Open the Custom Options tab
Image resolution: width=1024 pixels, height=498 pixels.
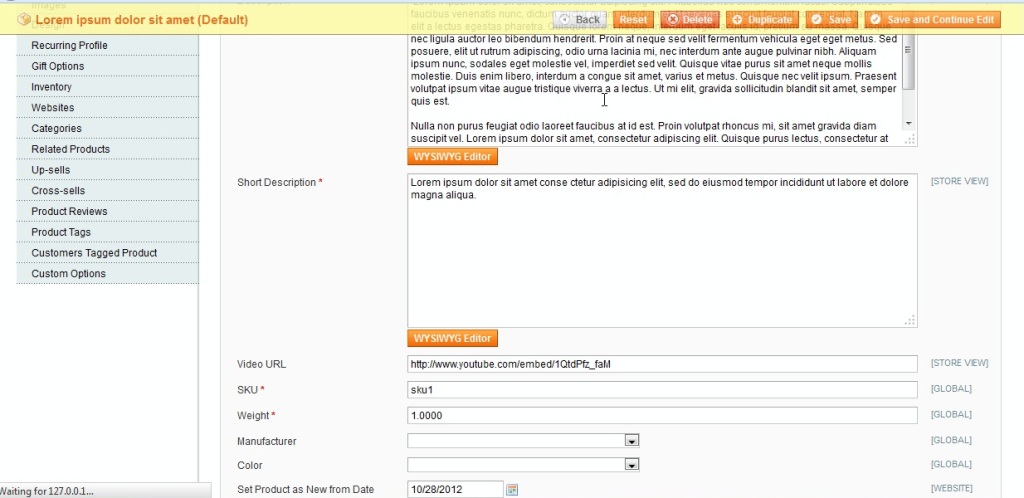pyautogui.click(x=108, y=273)
